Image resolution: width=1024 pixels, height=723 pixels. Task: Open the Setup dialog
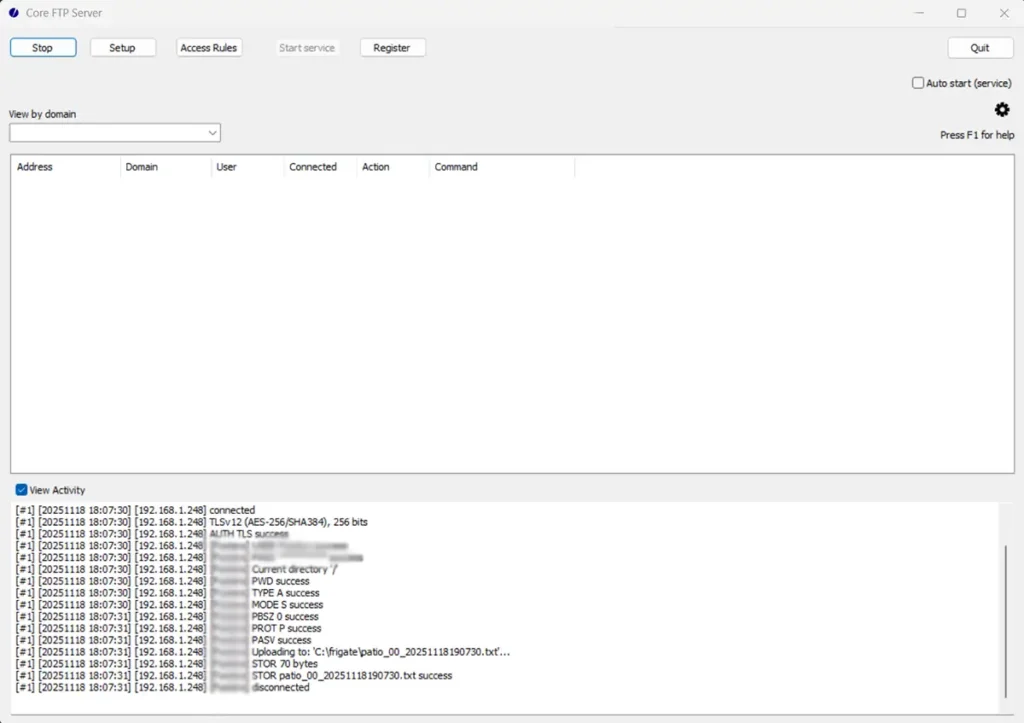click(122, 47)
